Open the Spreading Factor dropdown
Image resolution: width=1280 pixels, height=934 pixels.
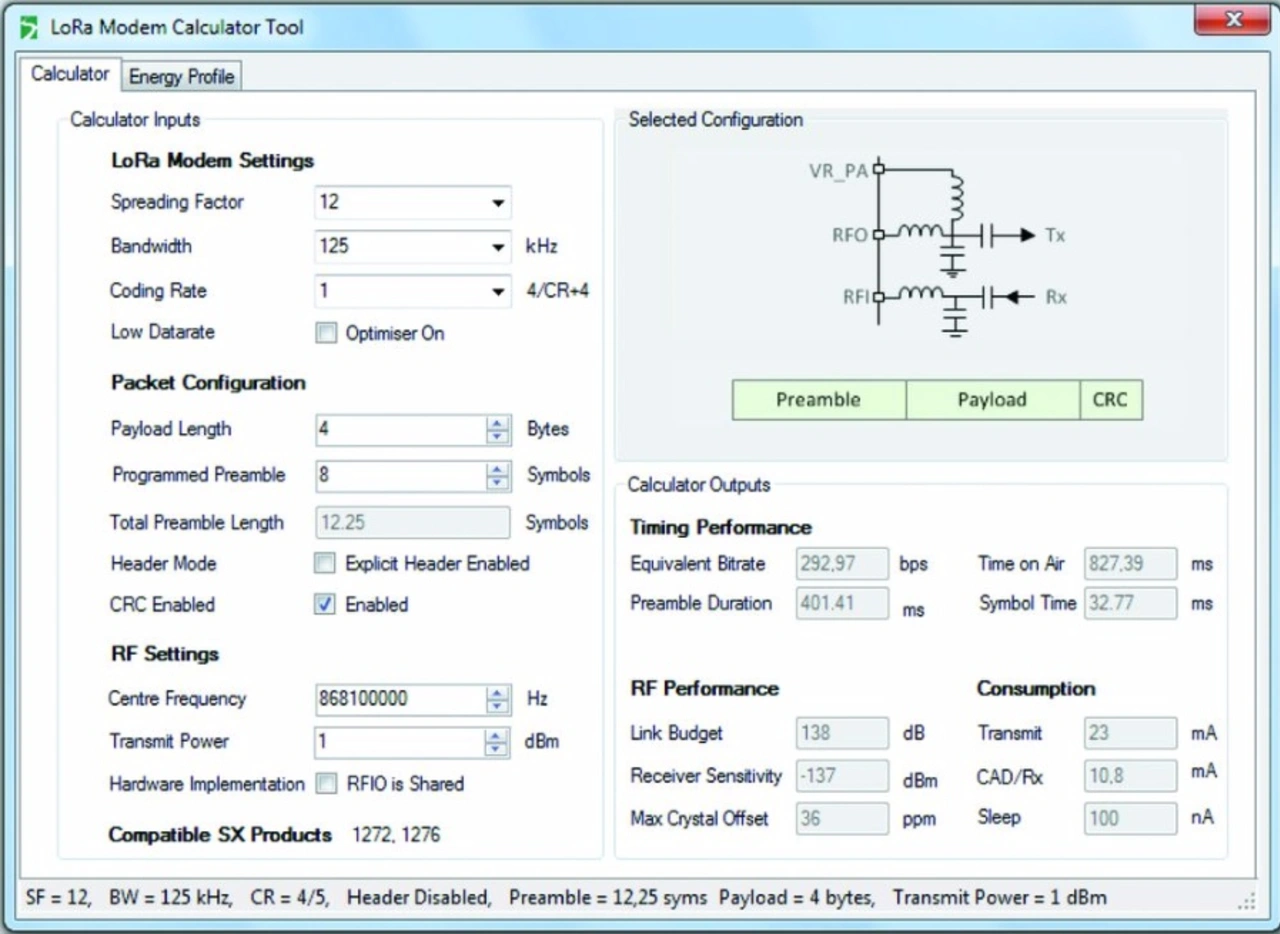(497, 203)
